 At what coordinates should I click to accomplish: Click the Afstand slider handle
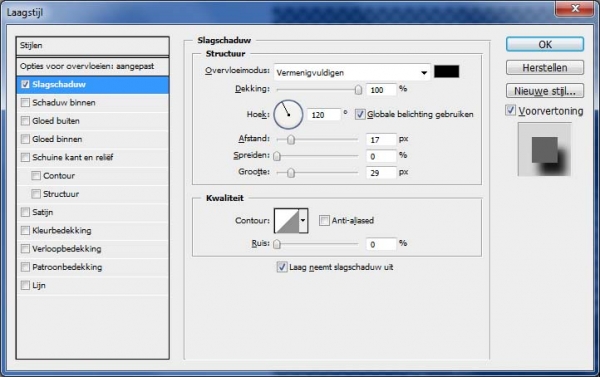click(x=291, y=140)
